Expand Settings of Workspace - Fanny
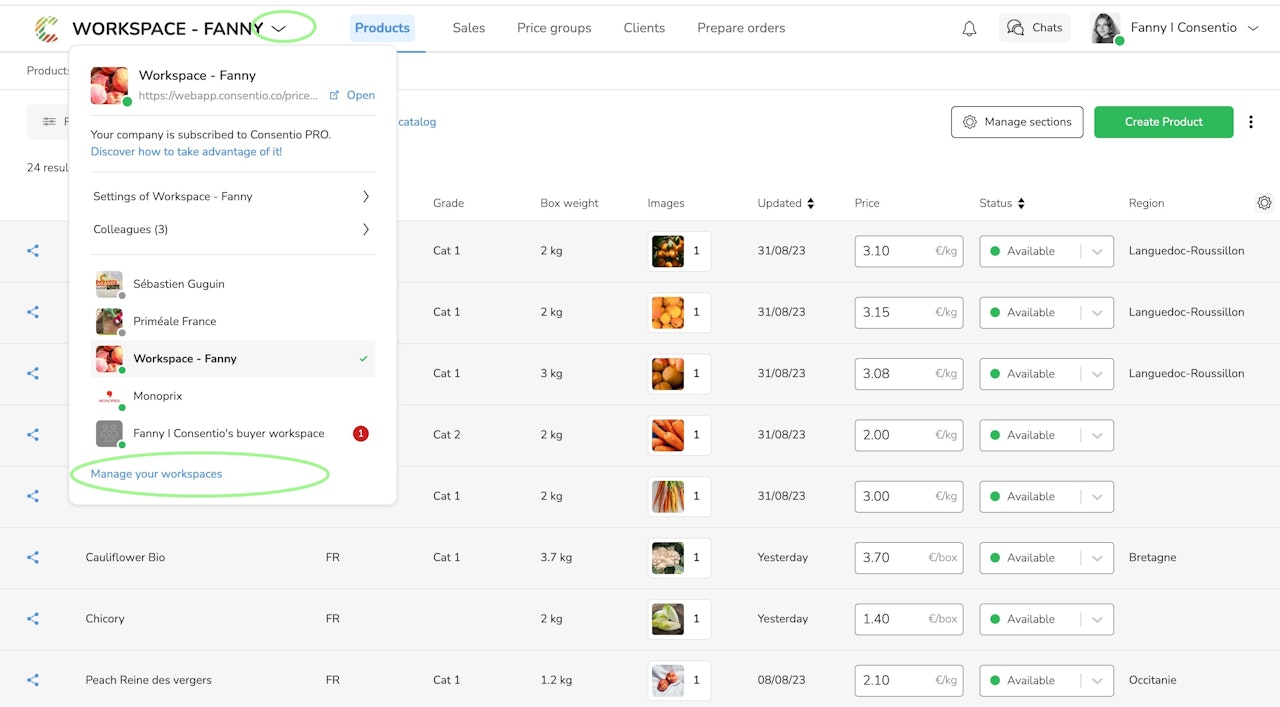 pyautogui.click(x=232, y=197)
